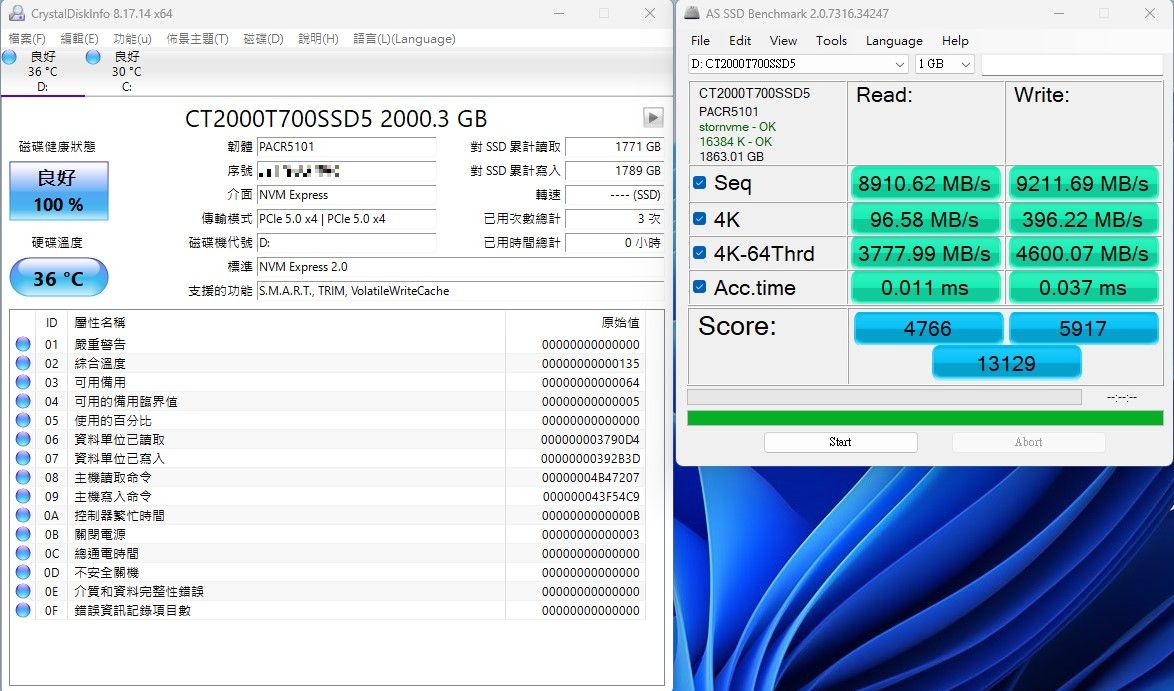Image resolution: width=1174 pixels, height=691 pixels.
Task: Click status orb for attribute 06
Action: tap(23, 439)
